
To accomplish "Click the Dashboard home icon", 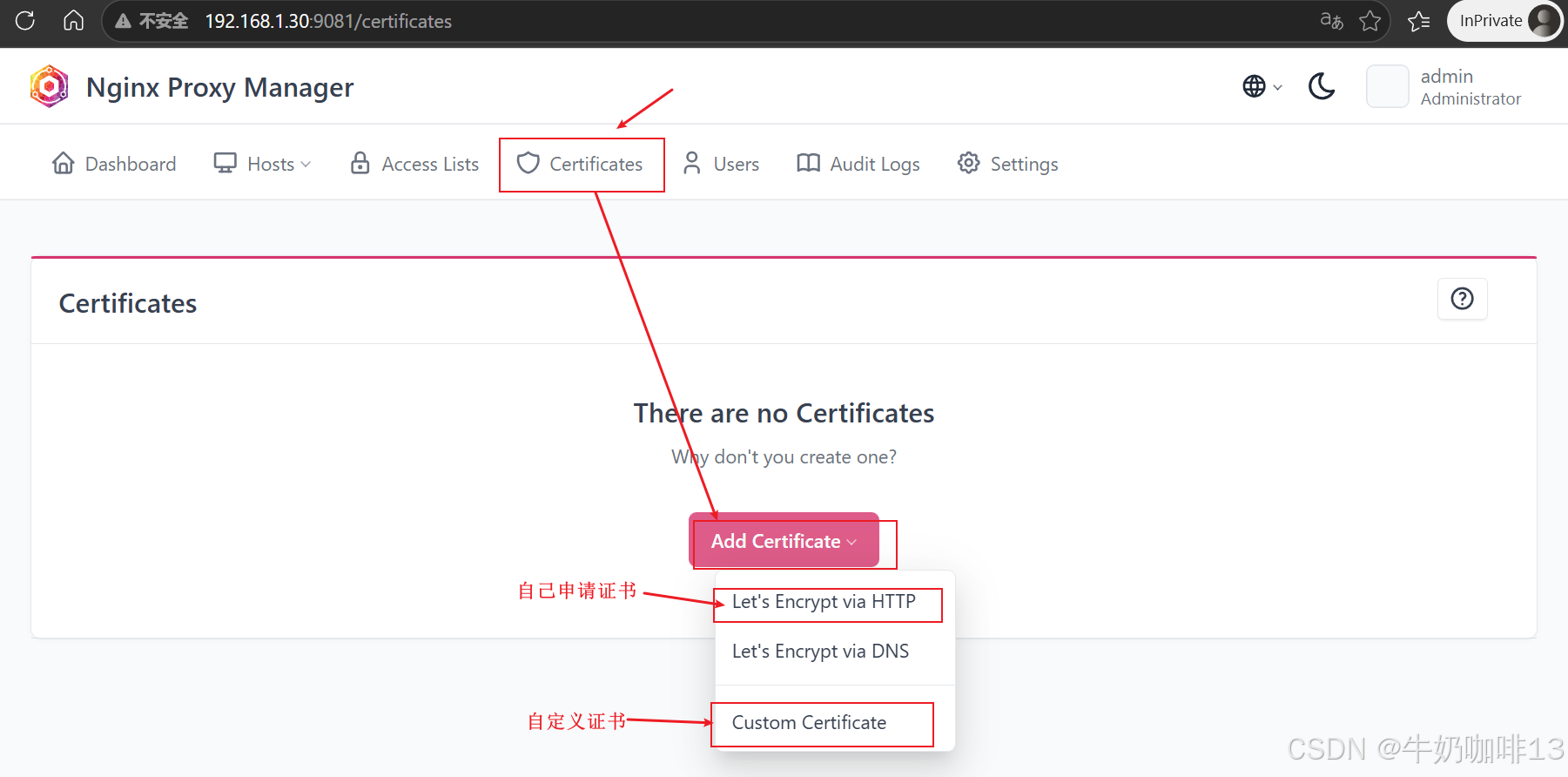I will 64,163.
